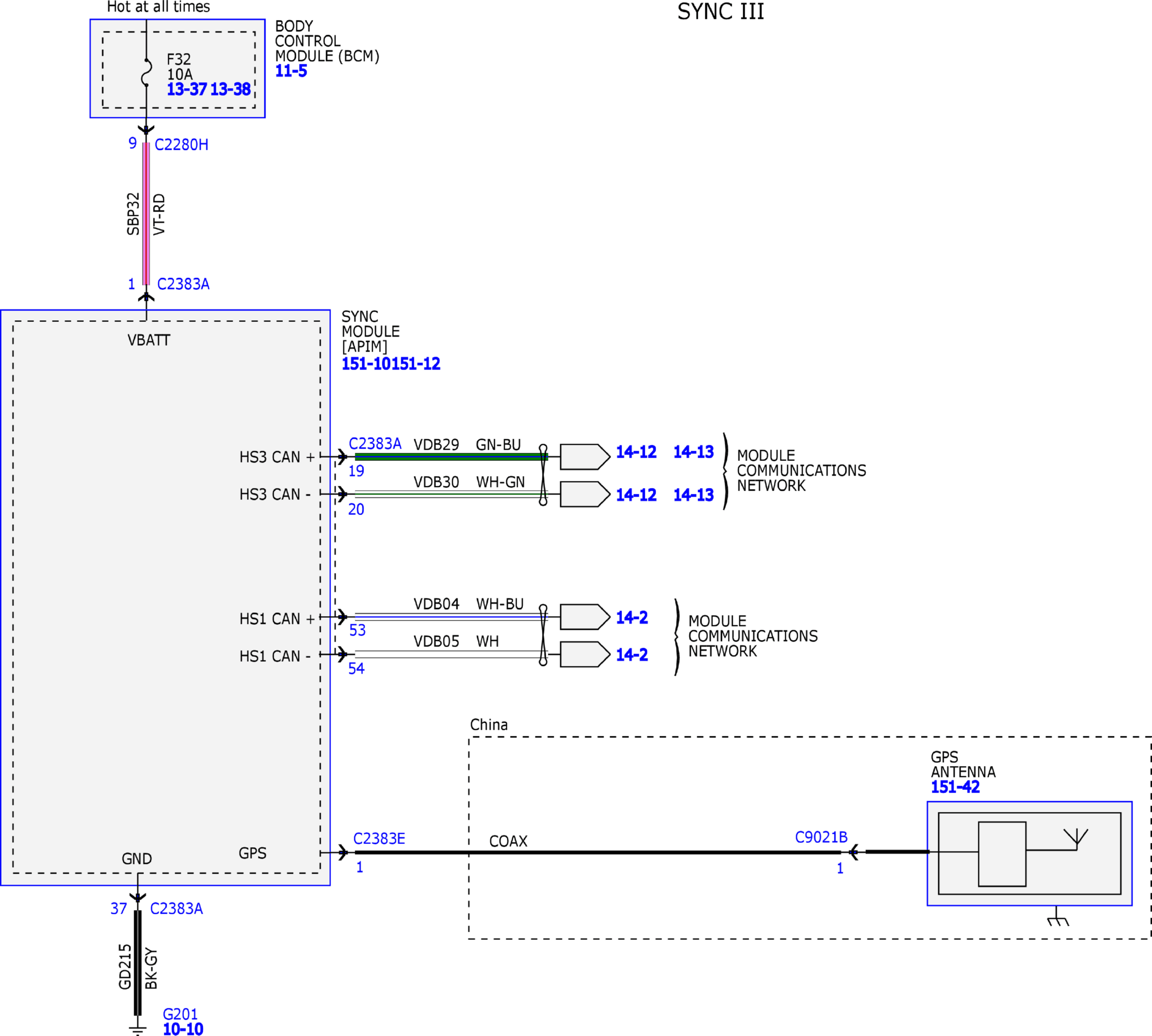
Task: Open the 14-12 link on the VDB29 row
Action: coord(637,452)
